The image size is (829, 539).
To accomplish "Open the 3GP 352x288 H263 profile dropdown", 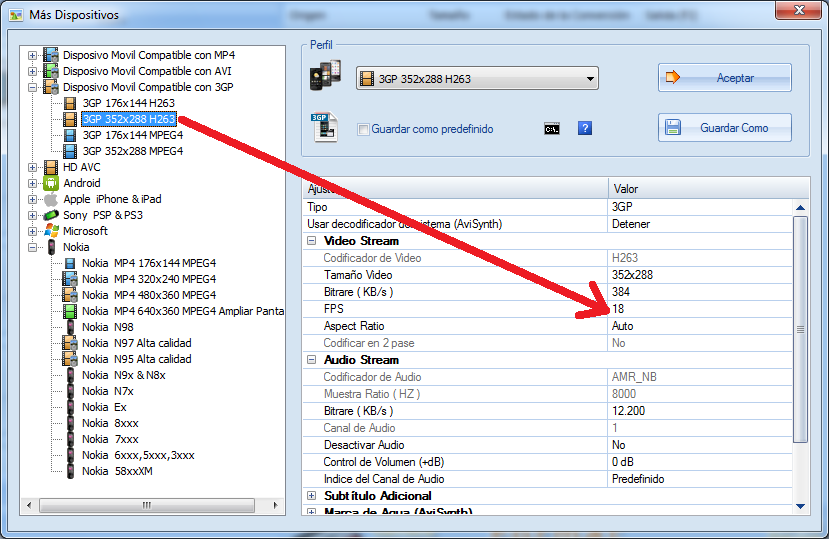I will tap(477, 78).
